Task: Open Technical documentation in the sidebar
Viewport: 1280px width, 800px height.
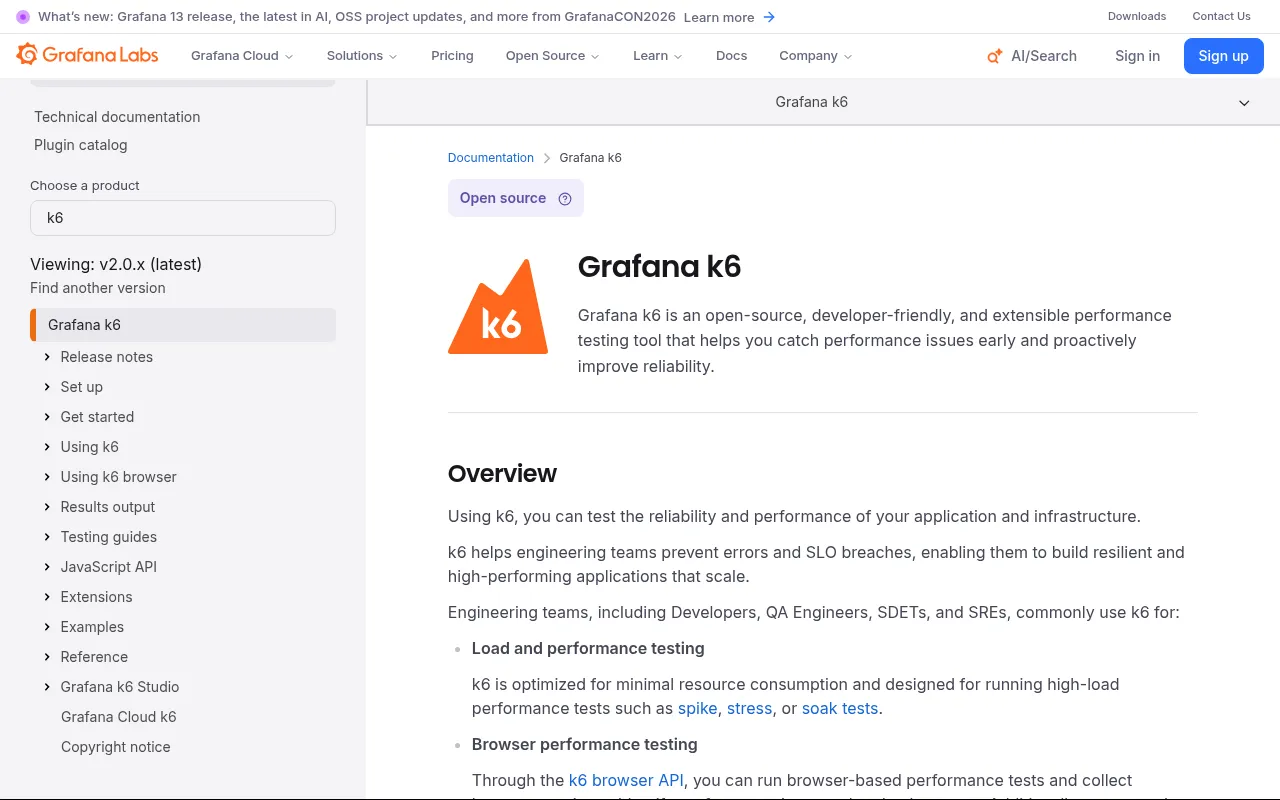Action: click(x=117, y=117)
